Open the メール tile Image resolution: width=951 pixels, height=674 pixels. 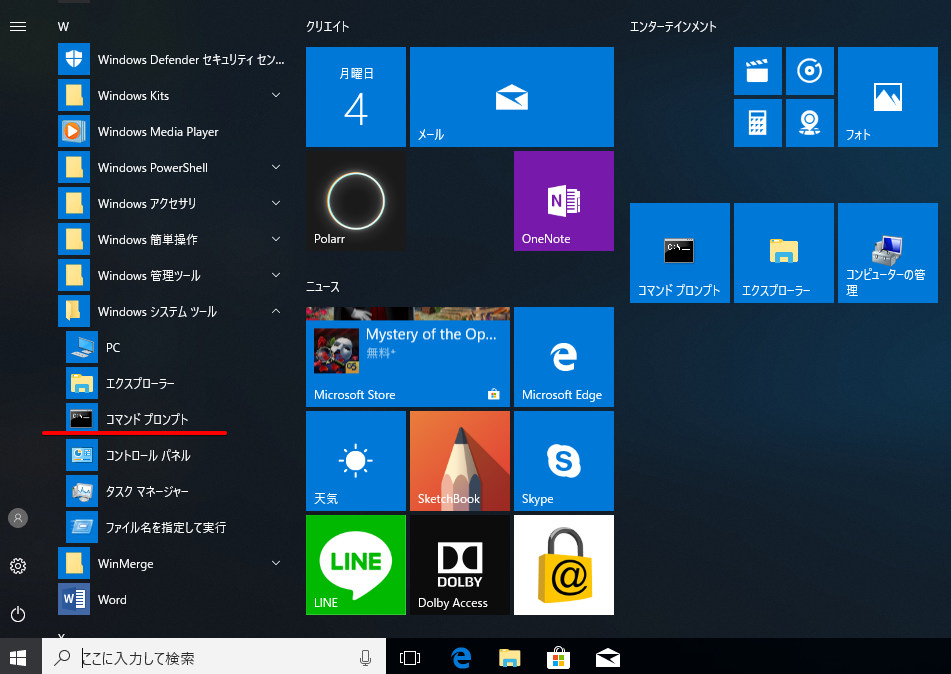pyautogui.click(x=512, y=97)
